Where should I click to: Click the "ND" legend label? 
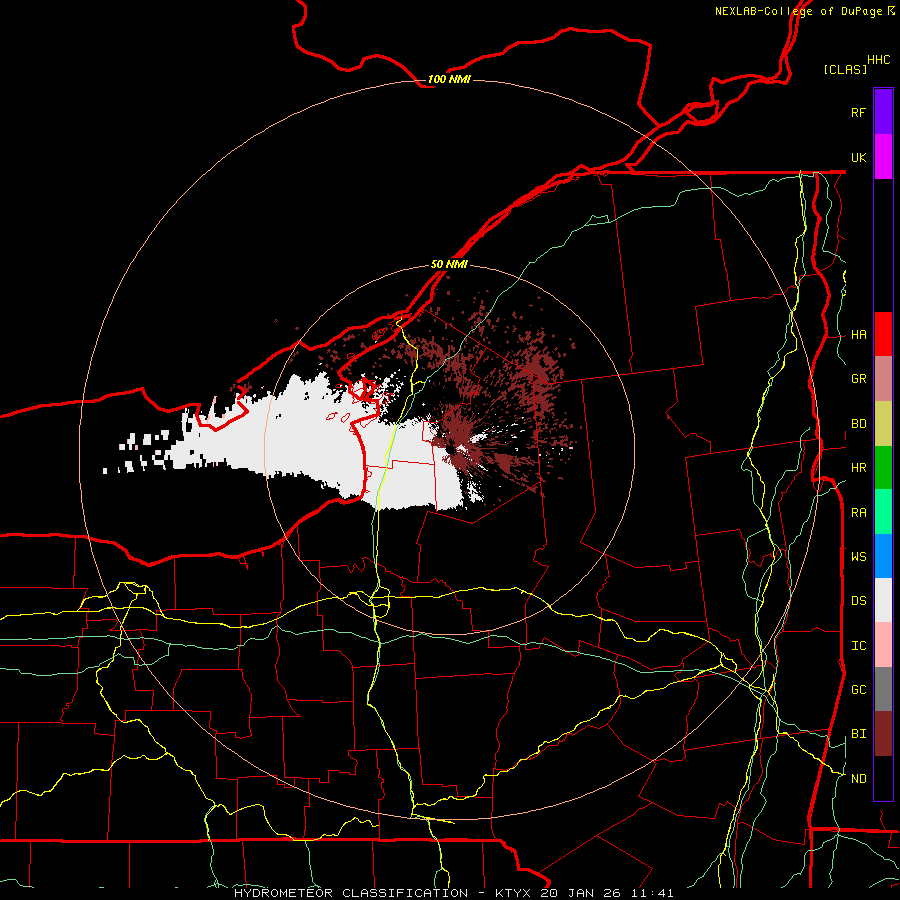click(x=858, y=779)
